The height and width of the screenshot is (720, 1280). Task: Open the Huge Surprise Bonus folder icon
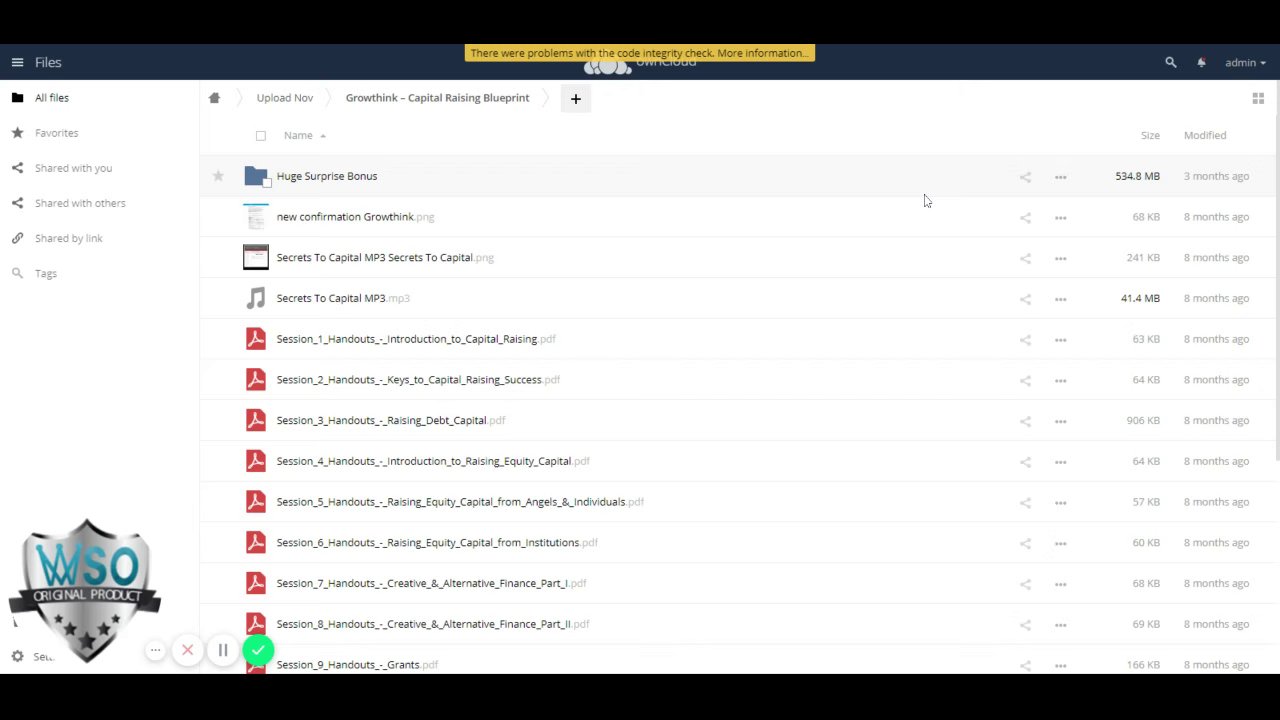point(256,176)
